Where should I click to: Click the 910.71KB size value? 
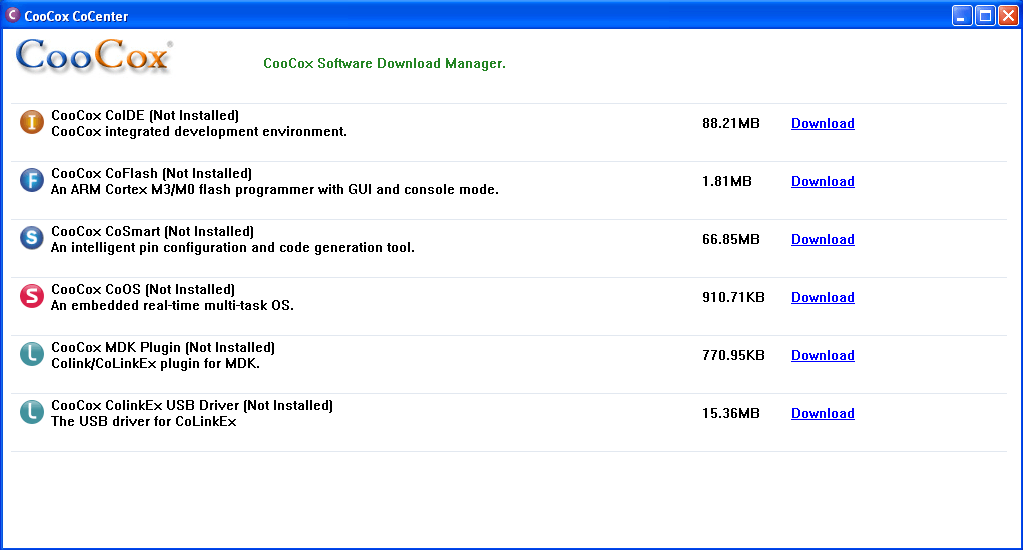pyautogui.click(x=733, y=298)
